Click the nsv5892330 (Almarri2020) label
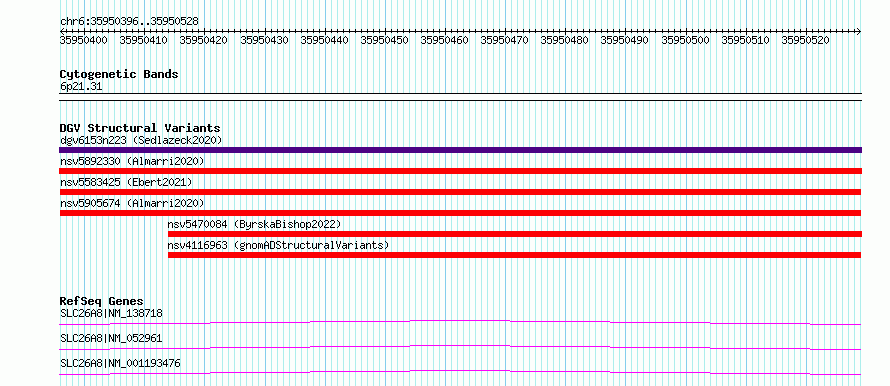The image size is (890, 386). [x=132, y=161]
